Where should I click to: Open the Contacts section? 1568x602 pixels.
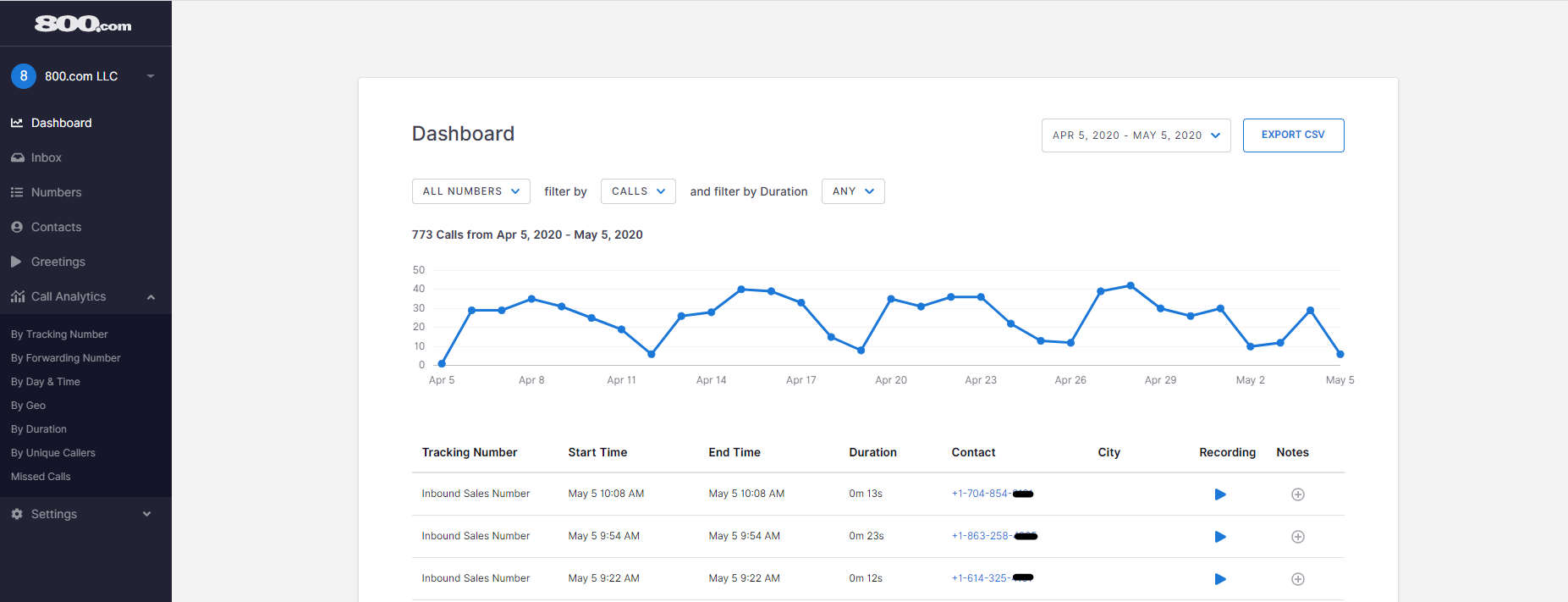pyautogui.click(x=56, y=227)
